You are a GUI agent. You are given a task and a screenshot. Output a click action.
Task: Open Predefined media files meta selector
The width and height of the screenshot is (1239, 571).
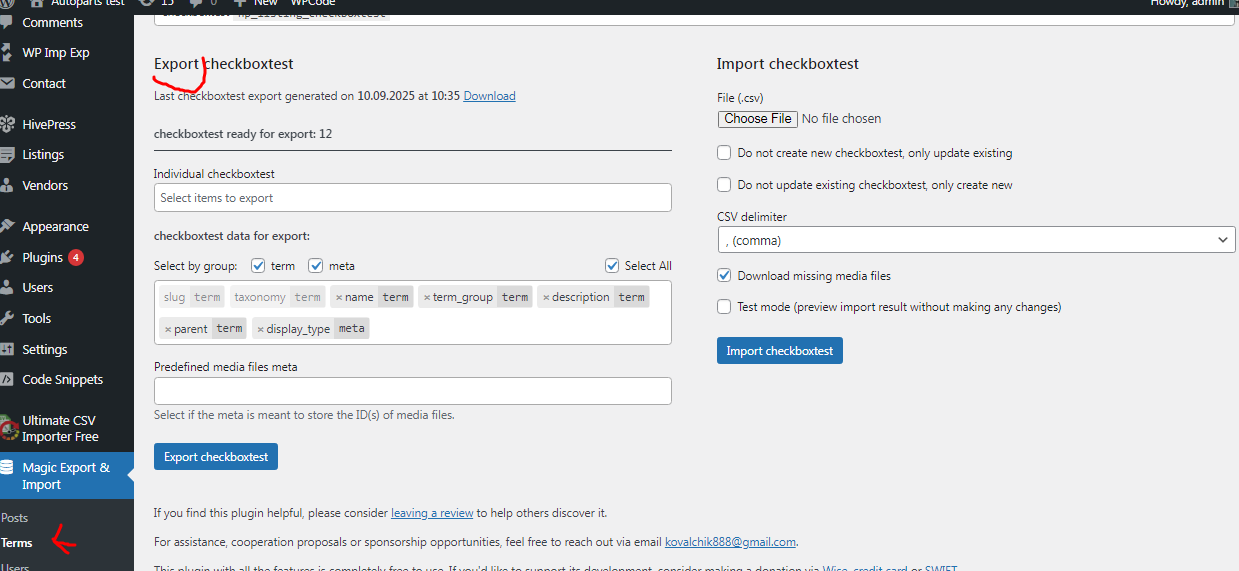412,391
